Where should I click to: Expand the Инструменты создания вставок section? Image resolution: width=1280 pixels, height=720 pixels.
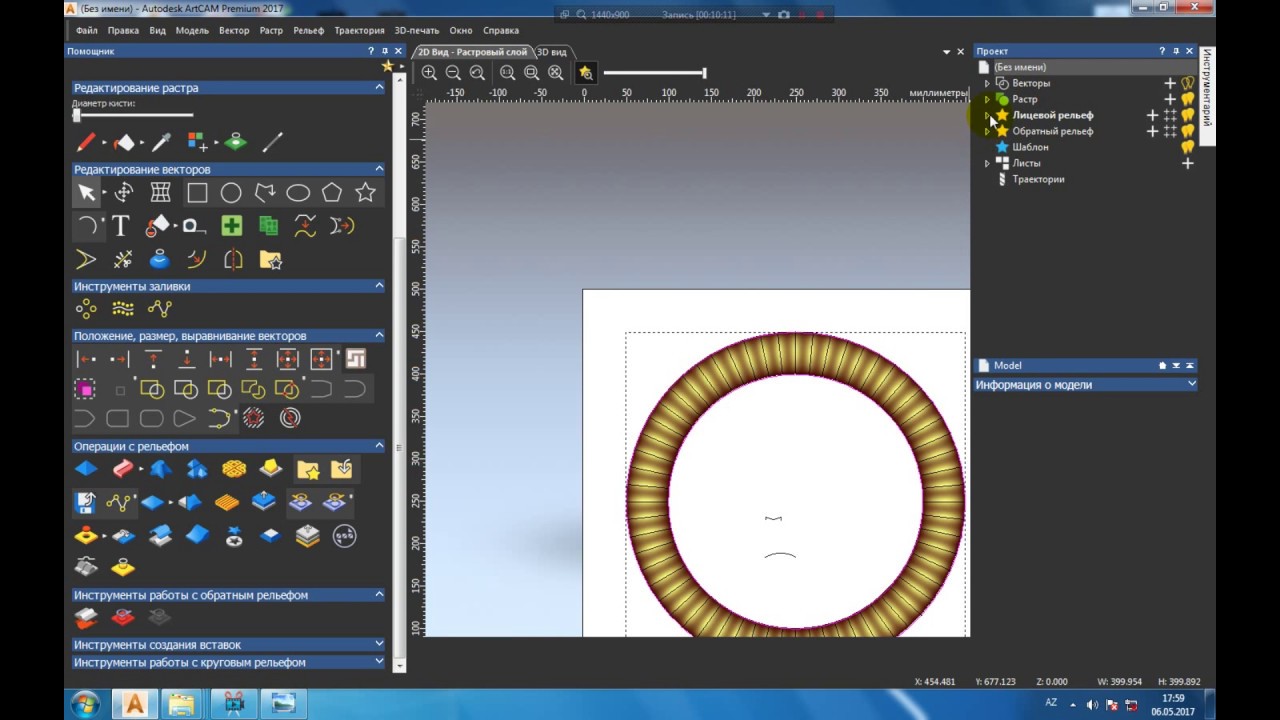tap(379, 644)
